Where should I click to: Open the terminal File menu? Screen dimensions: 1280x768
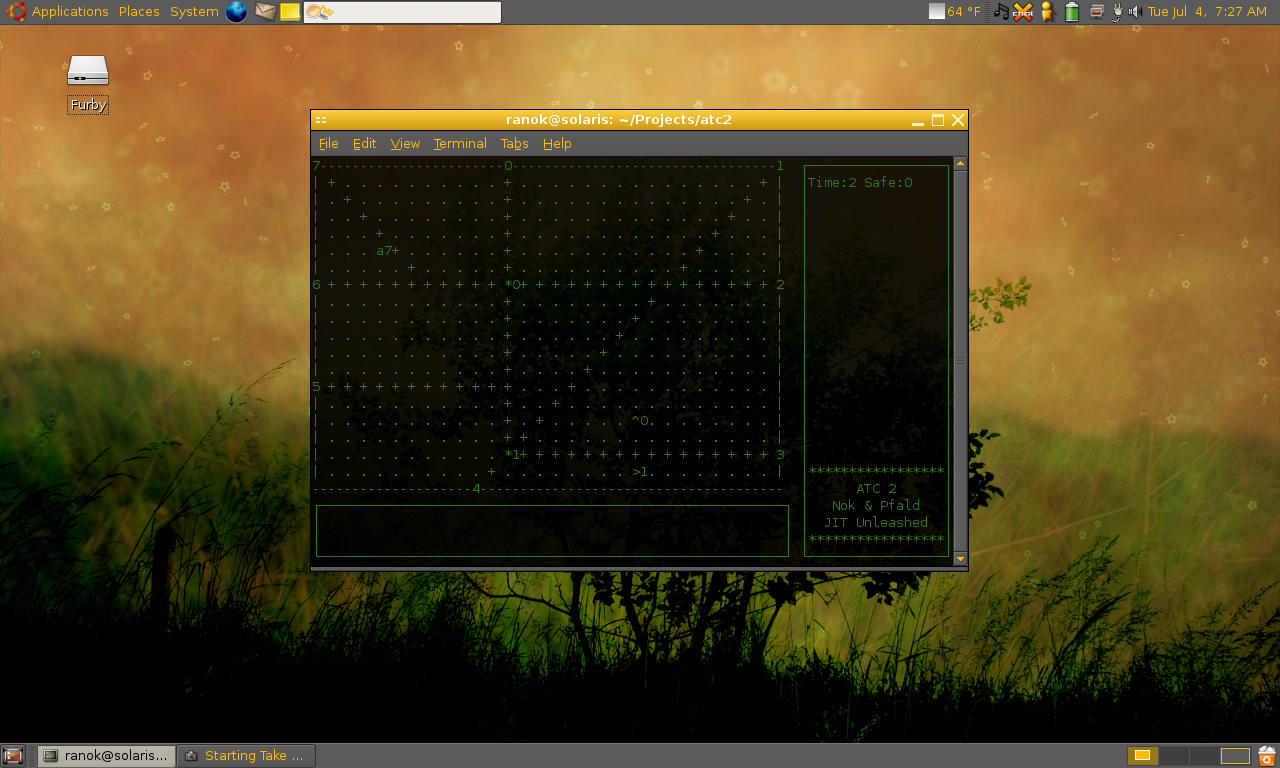pos(328,144)
